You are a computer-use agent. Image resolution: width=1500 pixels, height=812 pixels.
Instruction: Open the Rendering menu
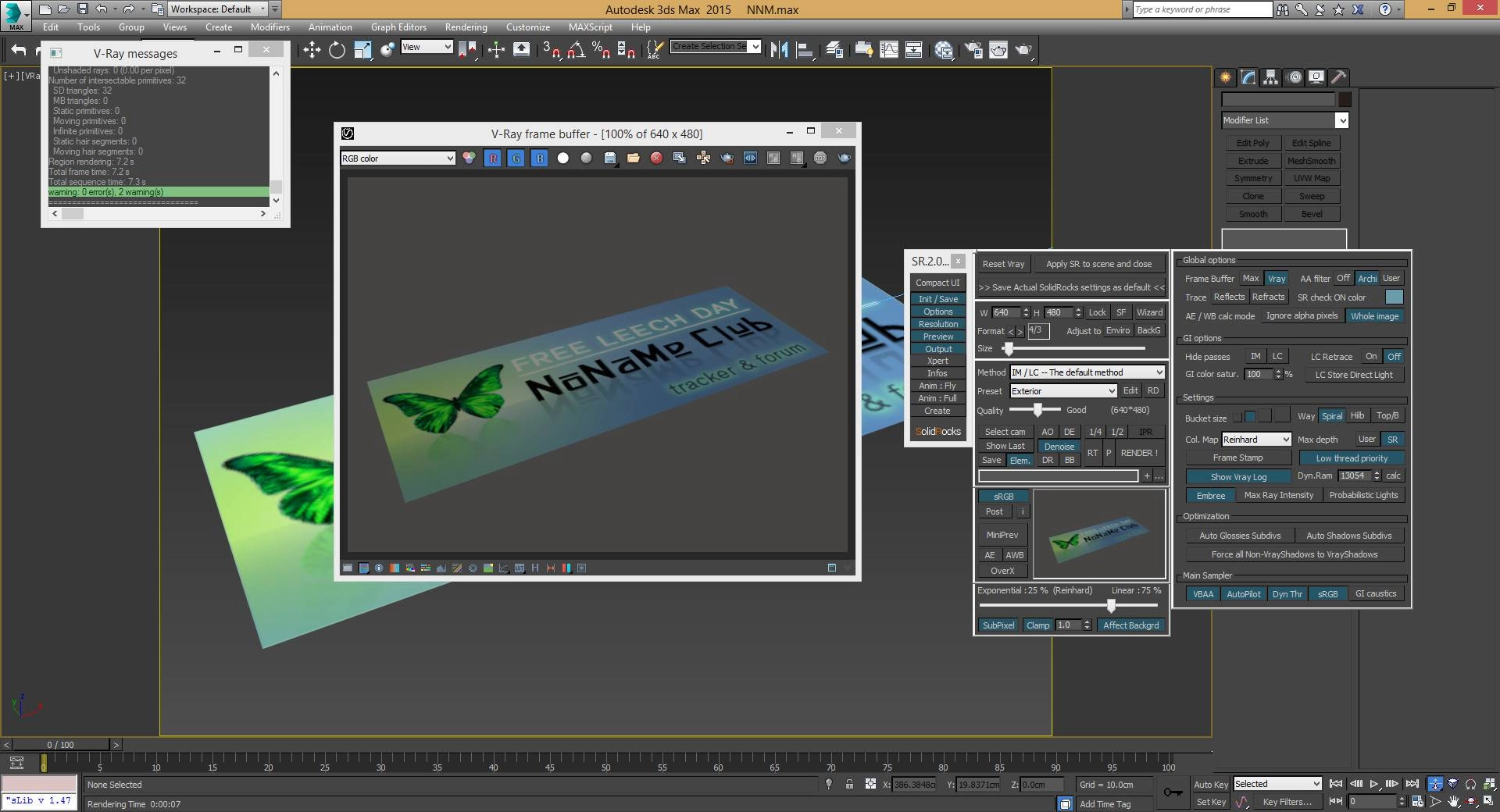point(466,27)
